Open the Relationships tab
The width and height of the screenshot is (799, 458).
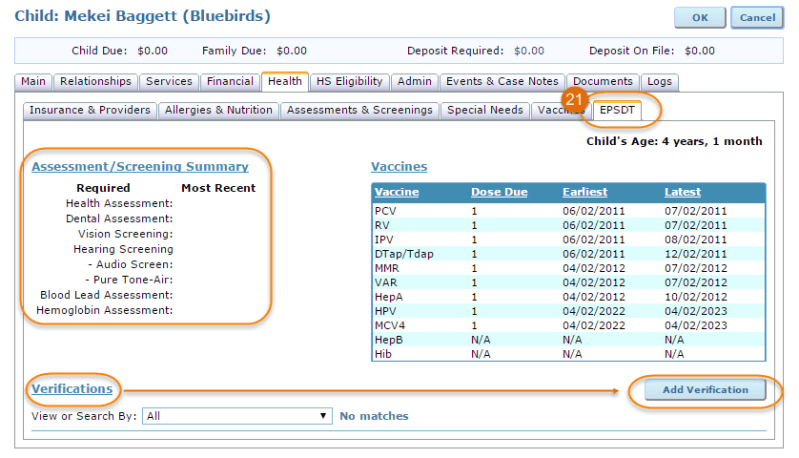94,82
